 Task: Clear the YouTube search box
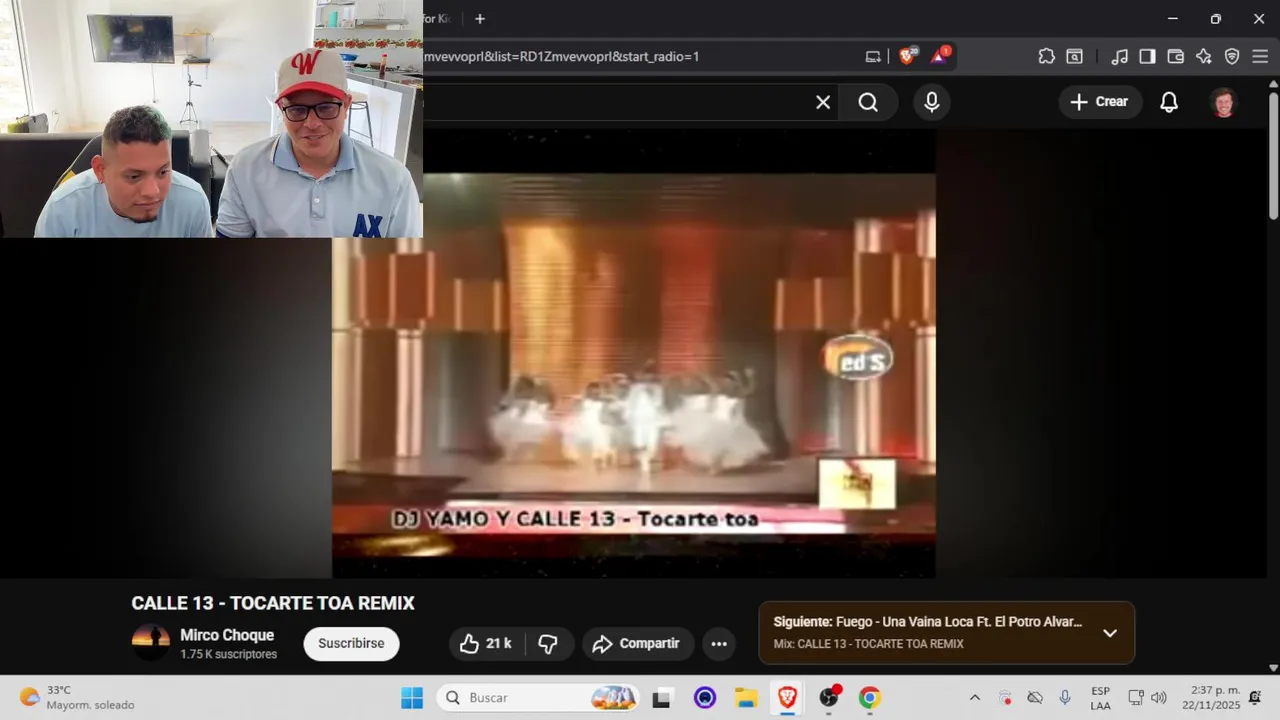point(823,102)
